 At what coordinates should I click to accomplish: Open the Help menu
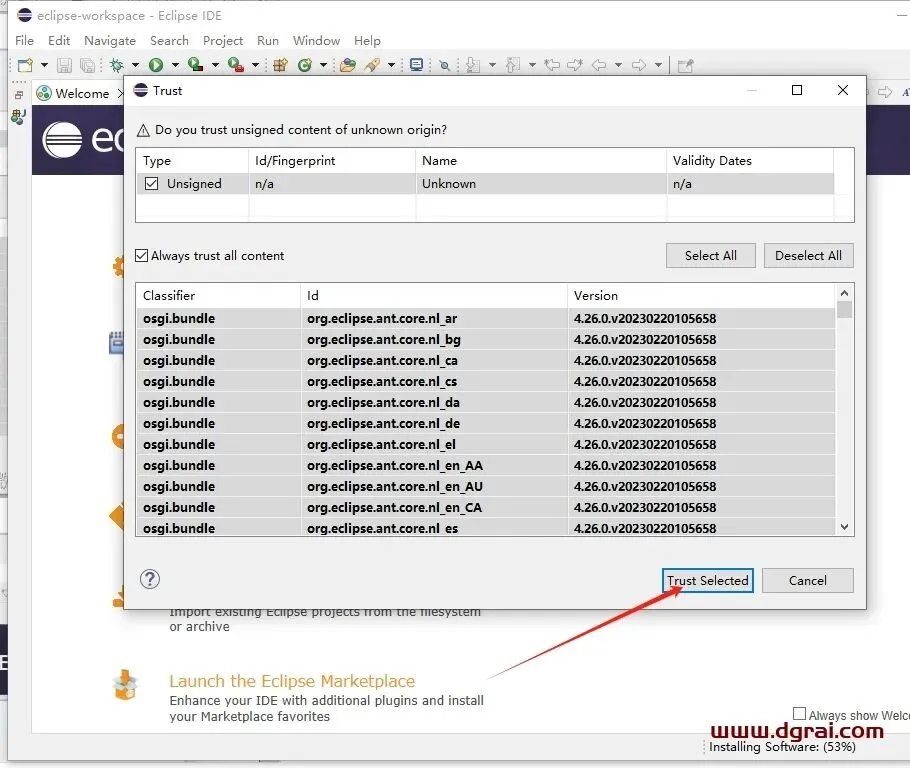[367, 41]
